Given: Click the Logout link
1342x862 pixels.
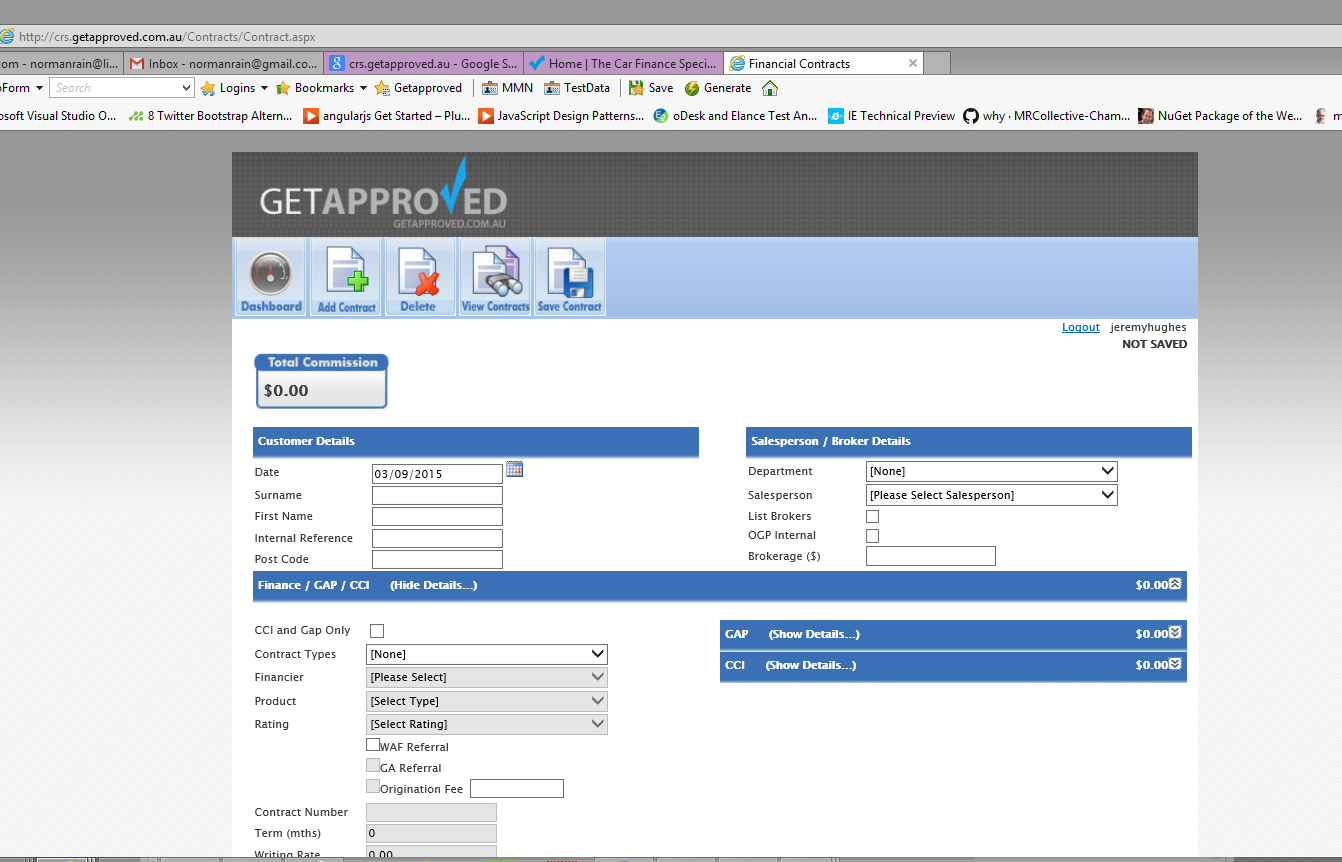Looking at the screenshot, I should (x=1080, y=328).
